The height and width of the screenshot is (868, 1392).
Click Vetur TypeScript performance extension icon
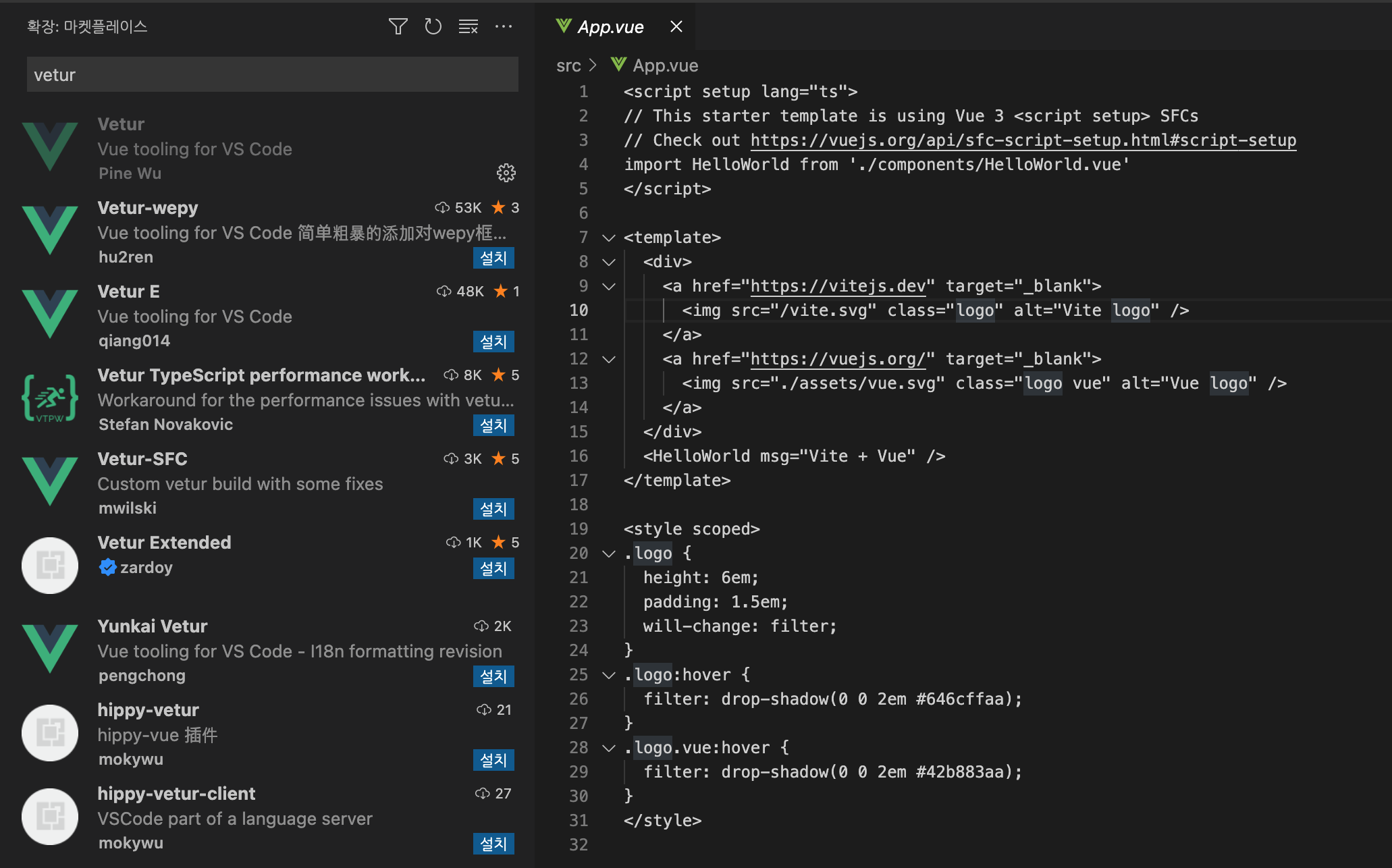click(50, 398)
